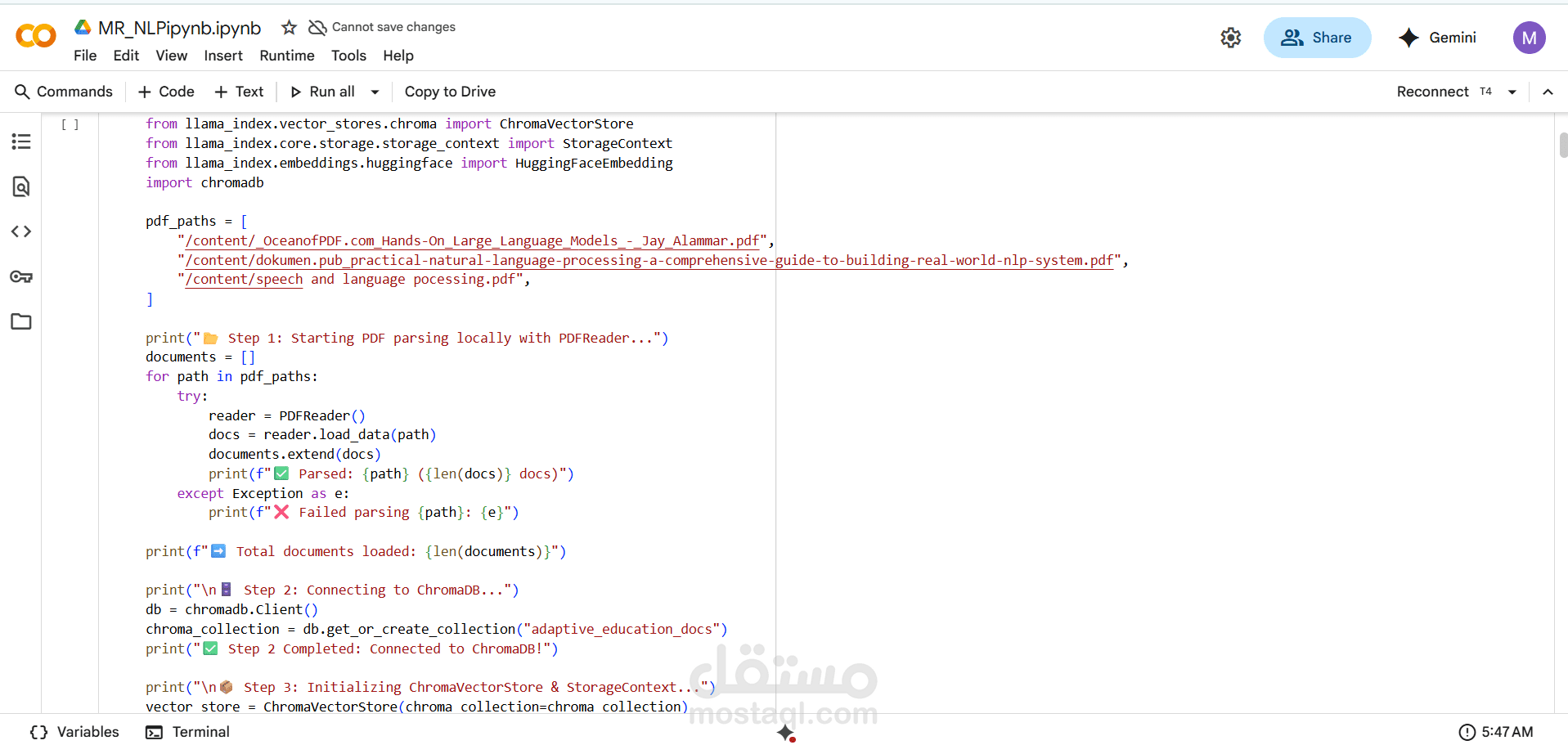Click the "documents.extend(docs)" code line
Image resolution: width=1568 pixels, height=745 pixels.
click(x=294, y=454)
